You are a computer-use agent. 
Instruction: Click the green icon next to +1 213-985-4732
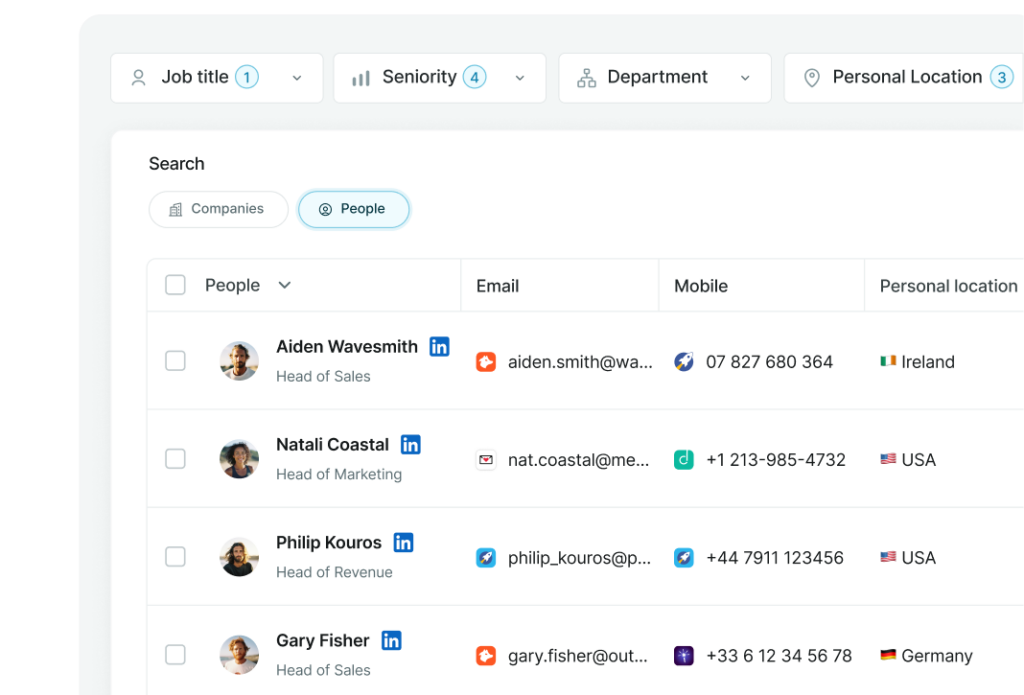(x=684, y=460)
